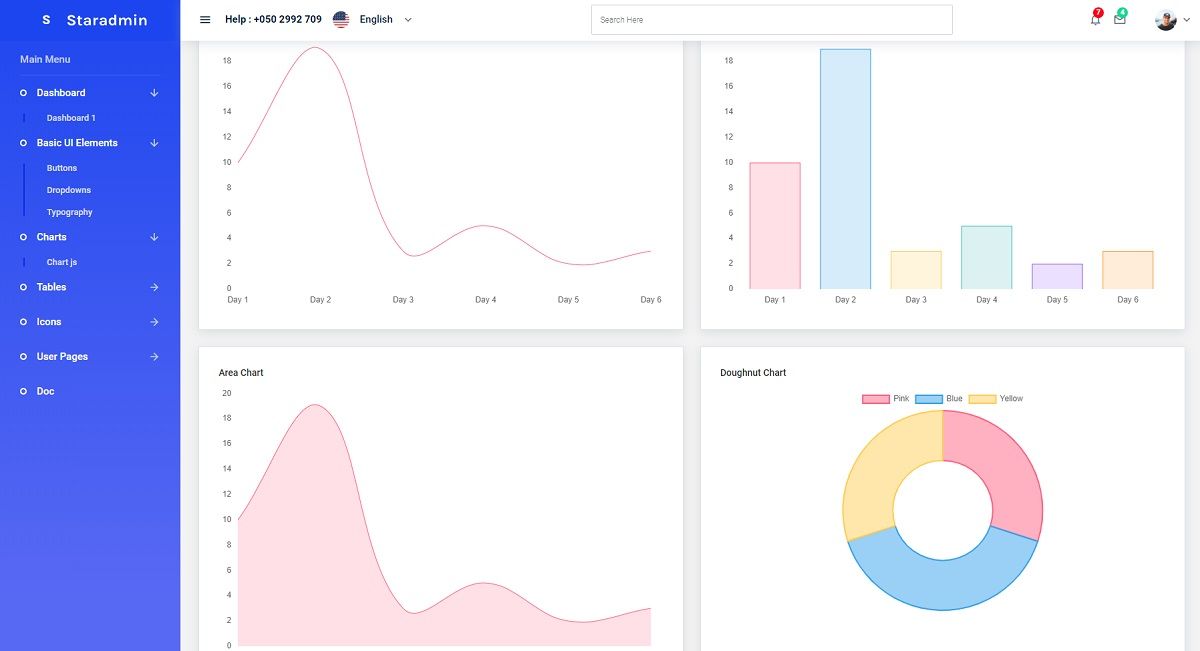Click the Main Menu heading
The image size is (1200, 651).
[x=45, y=59]
